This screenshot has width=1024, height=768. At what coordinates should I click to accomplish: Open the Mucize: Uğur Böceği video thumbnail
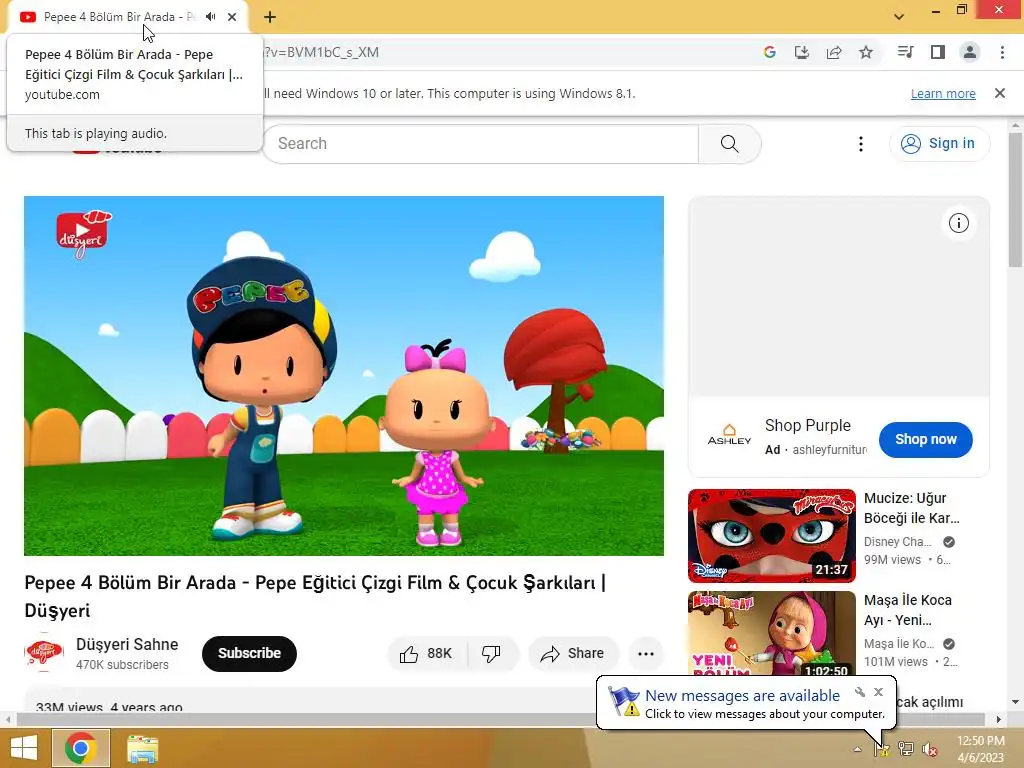click(x=771, y=536)
